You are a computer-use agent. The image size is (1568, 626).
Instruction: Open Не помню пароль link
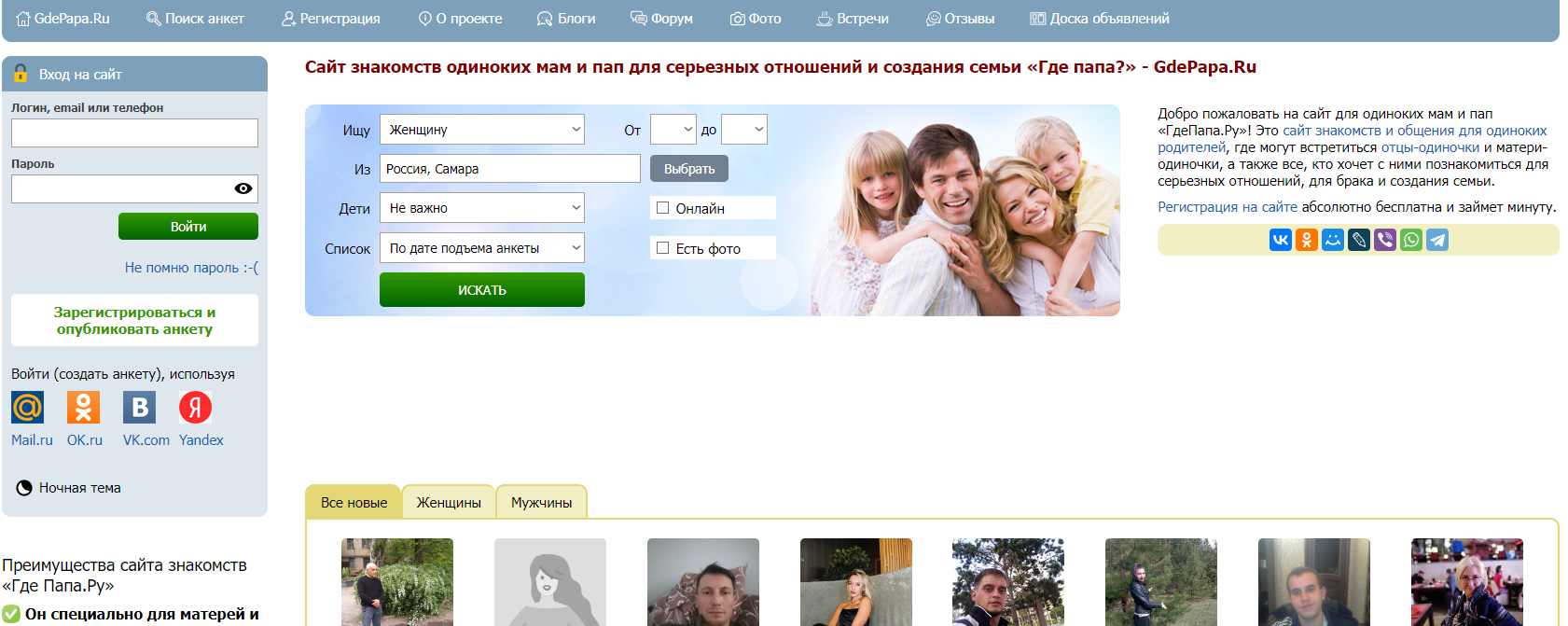coord(191,268)
